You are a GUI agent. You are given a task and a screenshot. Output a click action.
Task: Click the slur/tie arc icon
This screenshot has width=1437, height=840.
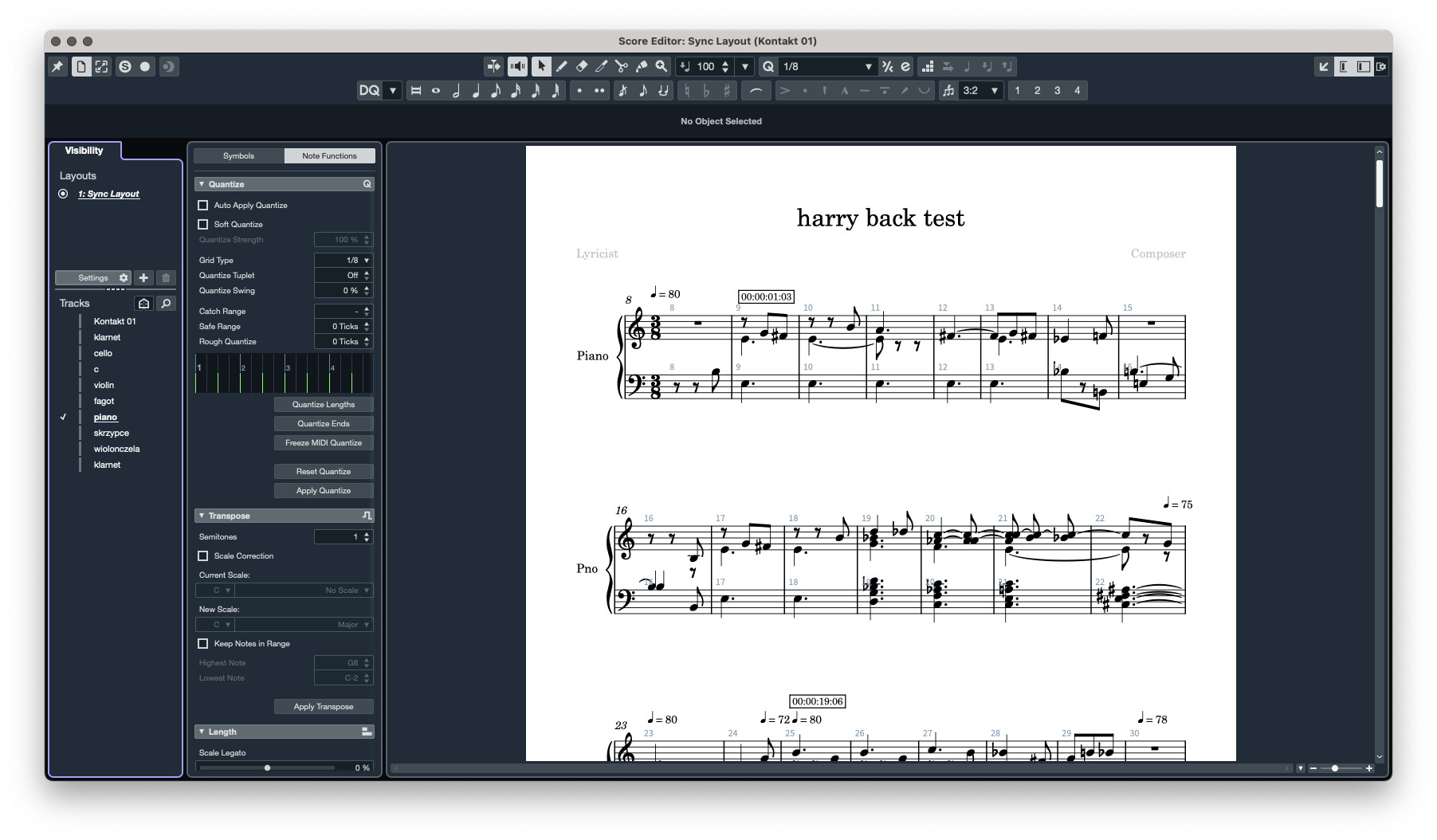pyautogui.click(x=756, y=90)
